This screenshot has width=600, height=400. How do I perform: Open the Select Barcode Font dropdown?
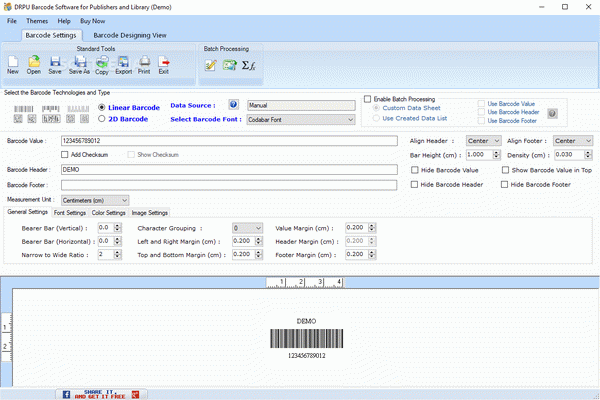[x=301, y=120]
